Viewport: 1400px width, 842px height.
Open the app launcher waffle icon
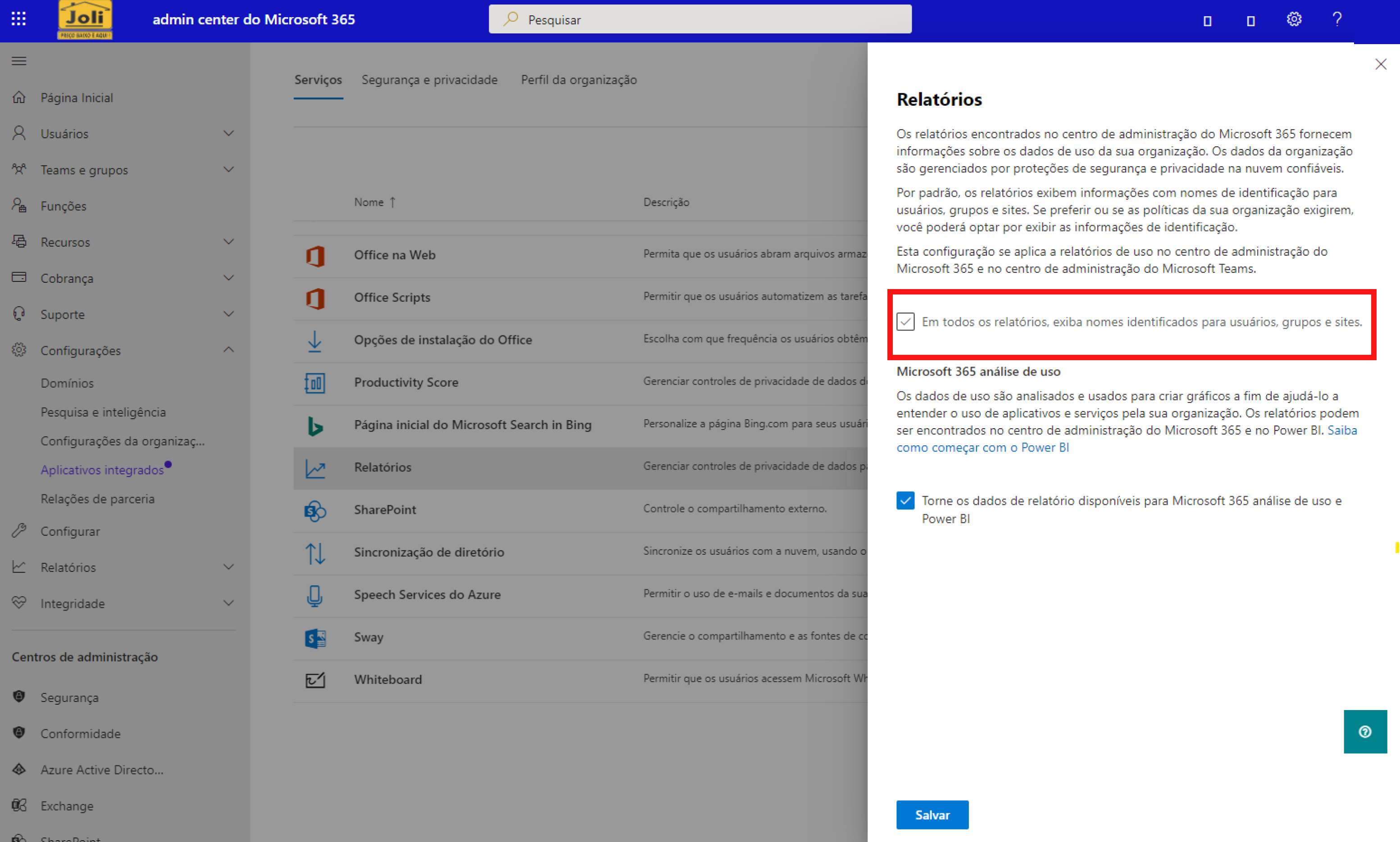click(19, 19)
